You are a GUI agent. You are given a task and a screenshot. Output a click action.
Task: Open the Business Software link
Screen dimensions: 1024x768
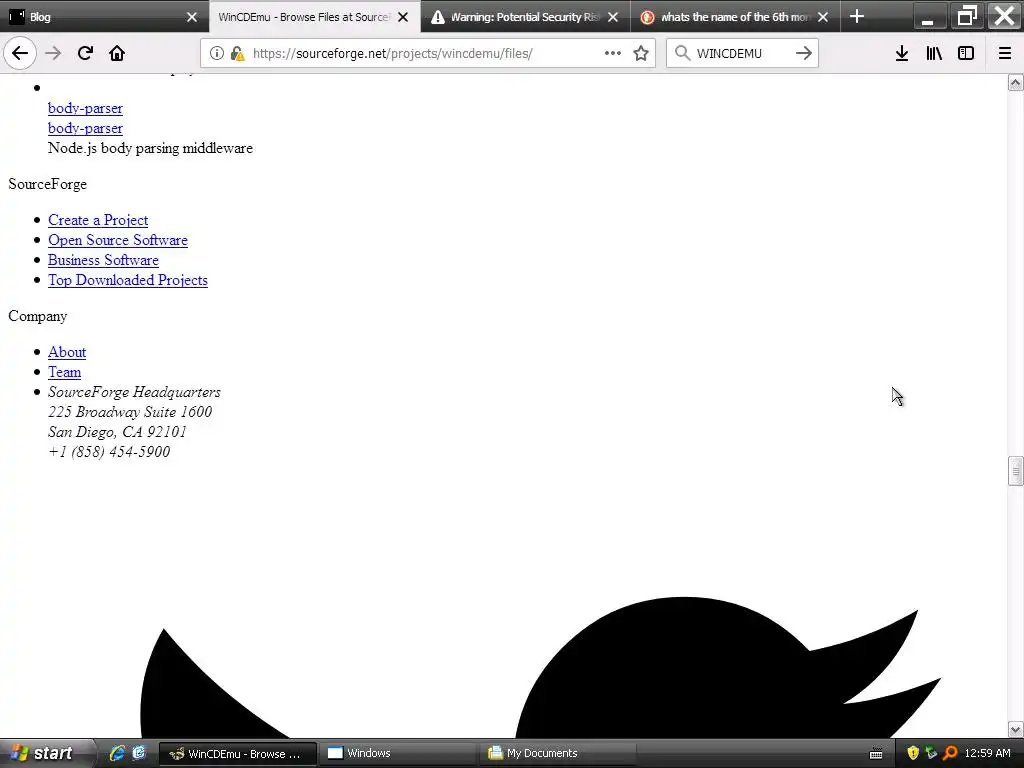click(103, 260)
